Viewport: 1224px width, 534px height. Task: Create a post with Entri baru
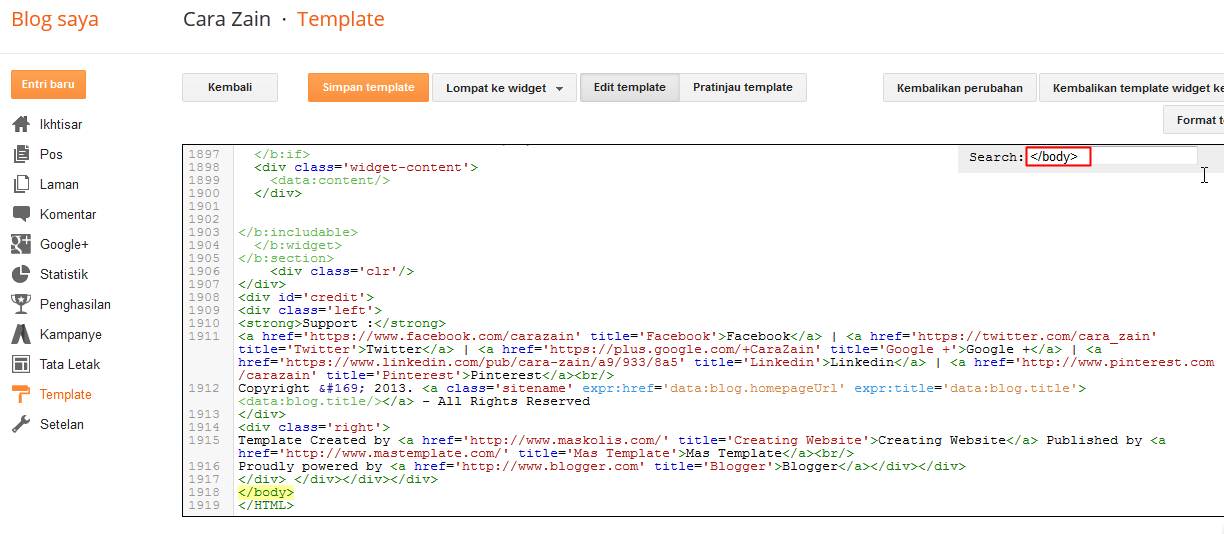(x=48, y=84)
